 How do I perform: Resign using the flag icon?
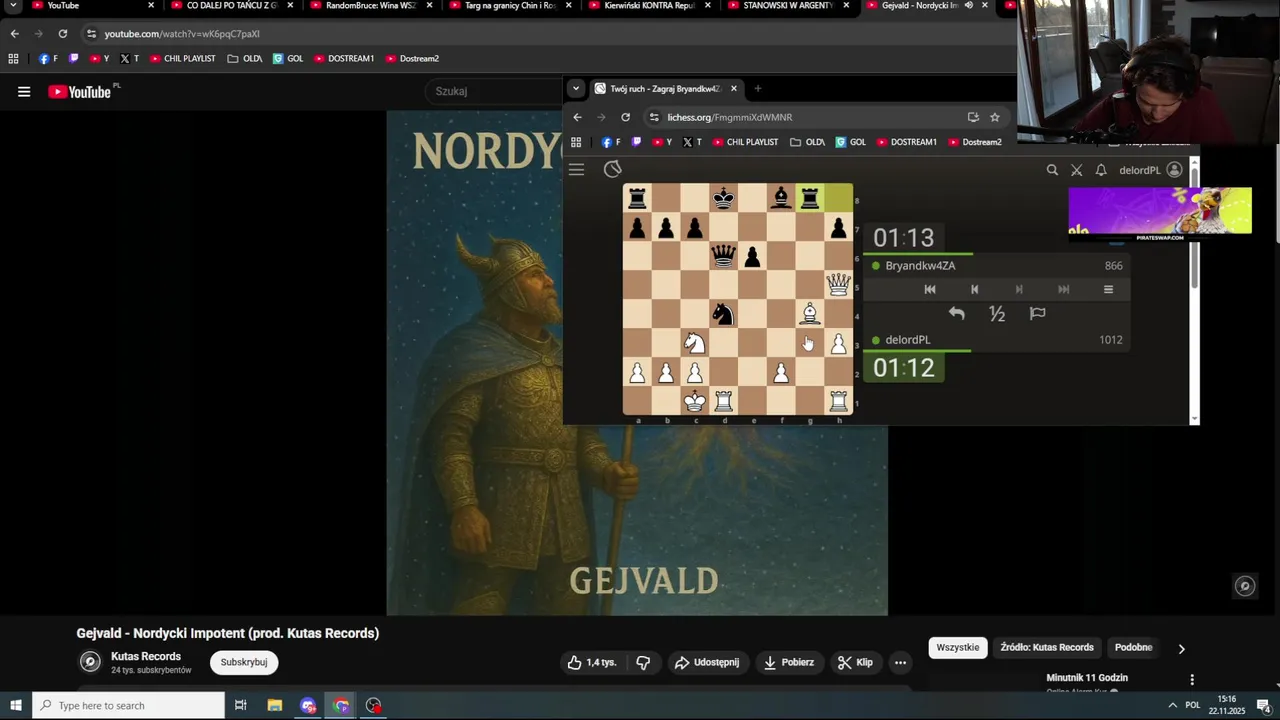1037,314
